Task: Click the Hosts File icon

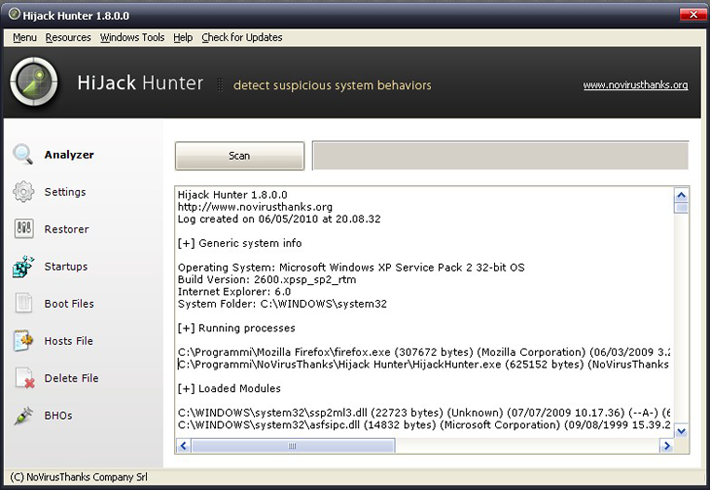Action: coord(23,341)
